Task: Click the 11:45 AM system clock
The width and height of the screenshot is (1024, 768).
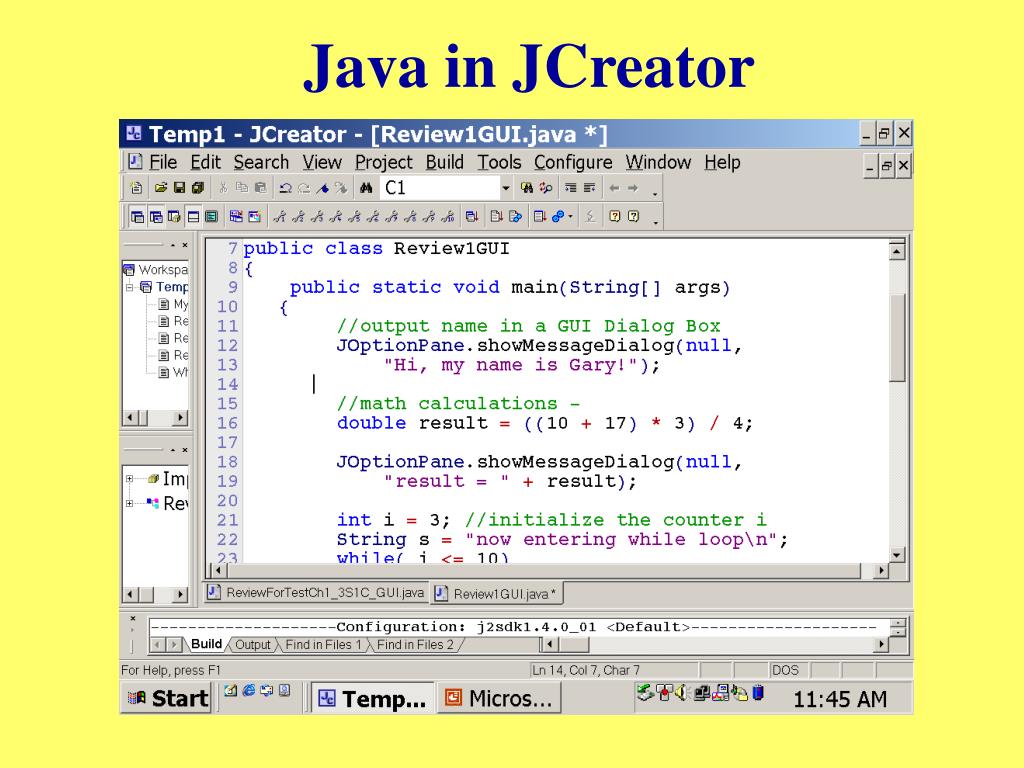Action: [x=840, y=699]
